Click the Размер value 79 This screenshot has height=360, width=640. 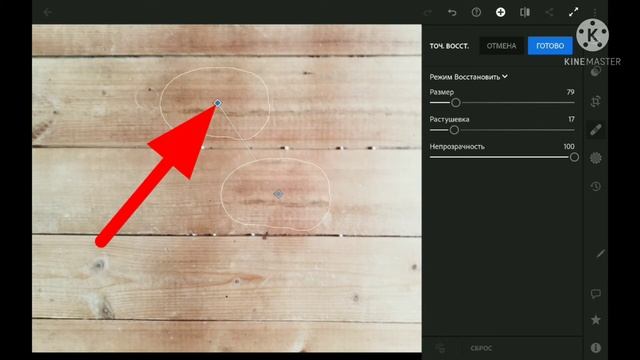coord(570,92)
